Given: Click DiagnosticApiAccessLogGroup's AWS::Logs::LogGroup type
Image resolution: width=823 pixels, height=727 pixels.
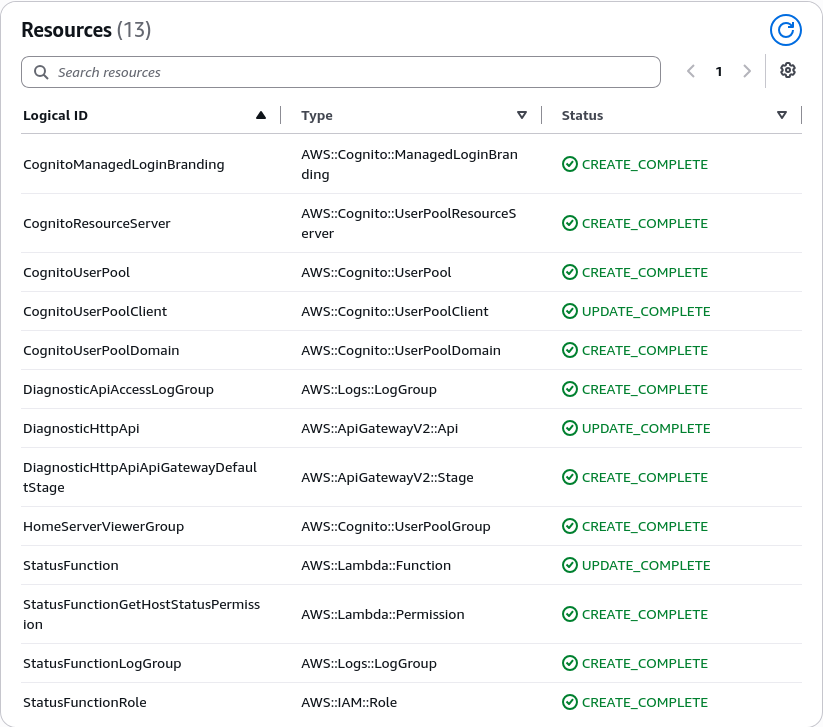Looking at the screenshot, I should [368, 389].
